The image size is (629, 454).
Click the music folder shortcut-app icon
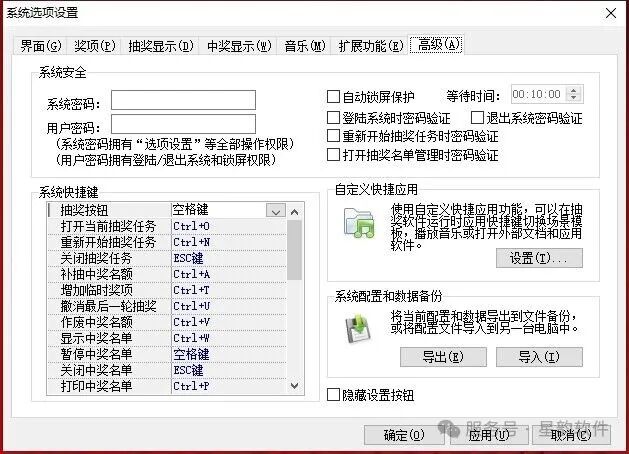coord(359,223)
